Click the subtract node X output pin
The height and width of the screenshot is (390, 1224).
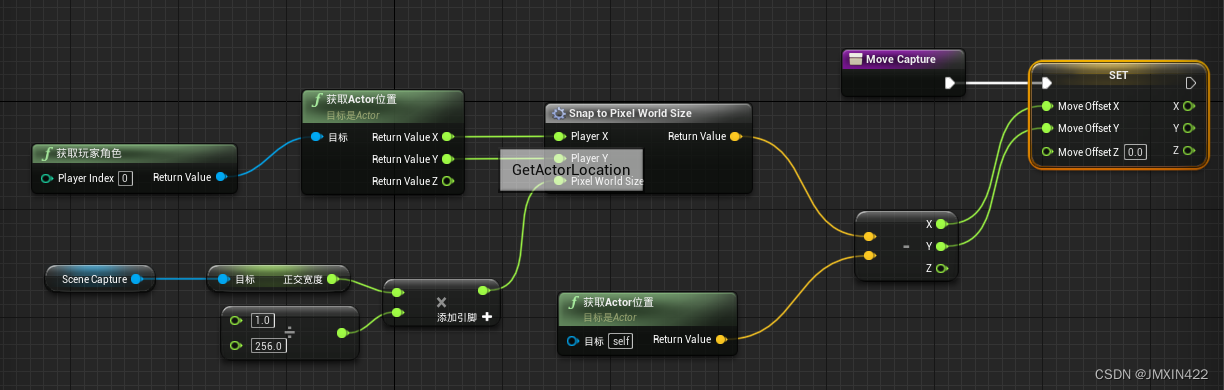[942, 224]
